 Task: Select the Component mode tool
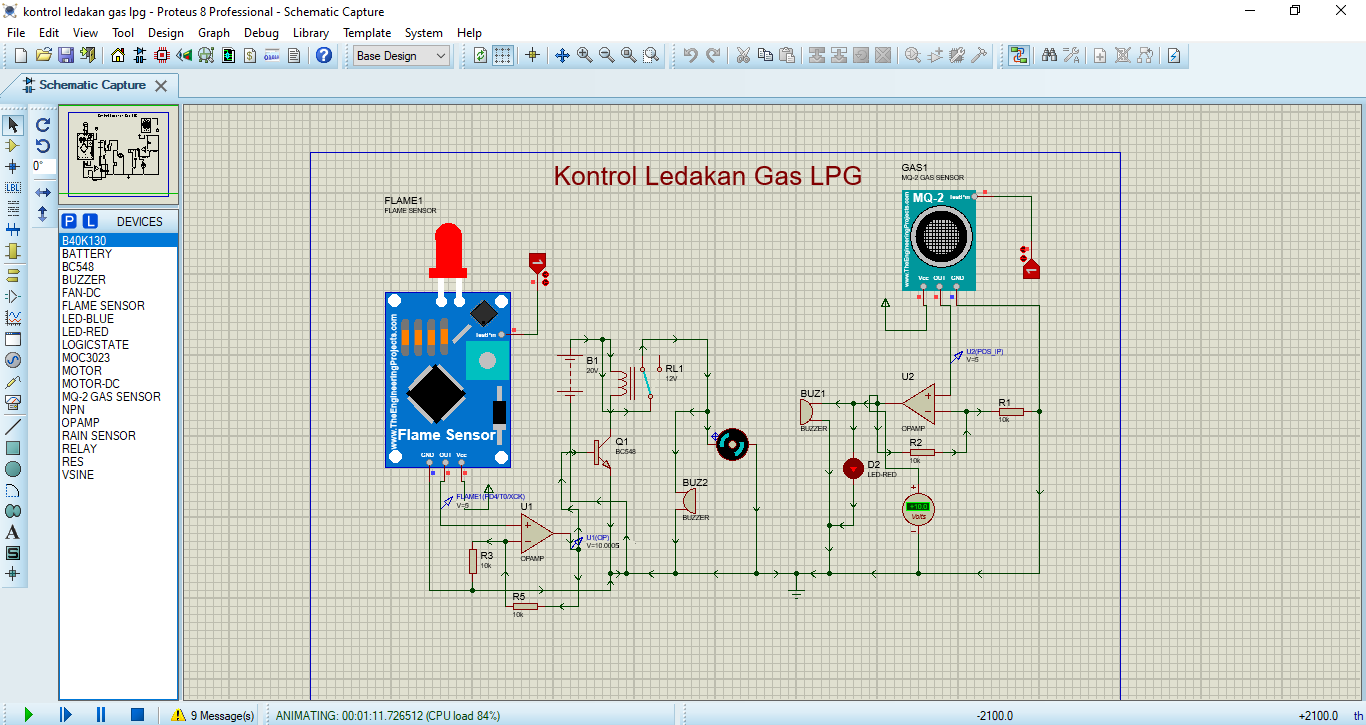[13, 145]
